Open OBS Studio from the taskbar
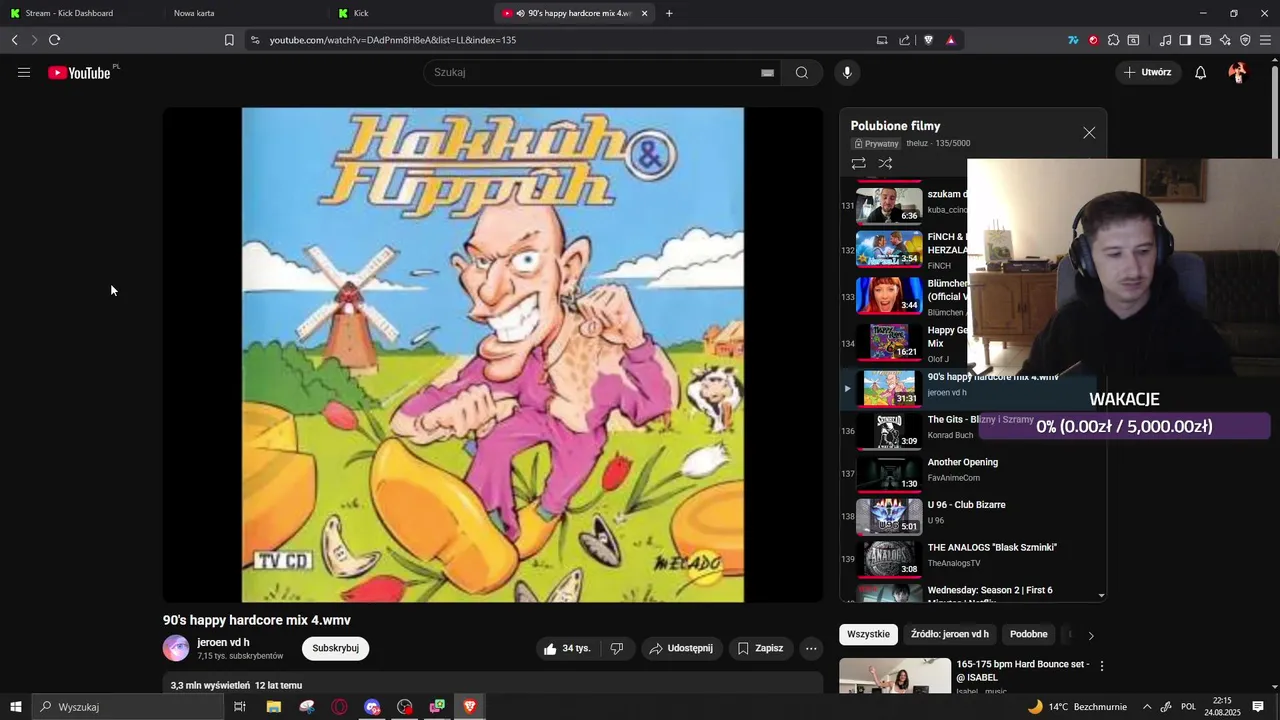This screenshot has width=1280, height=720. [x=404, y=707]
